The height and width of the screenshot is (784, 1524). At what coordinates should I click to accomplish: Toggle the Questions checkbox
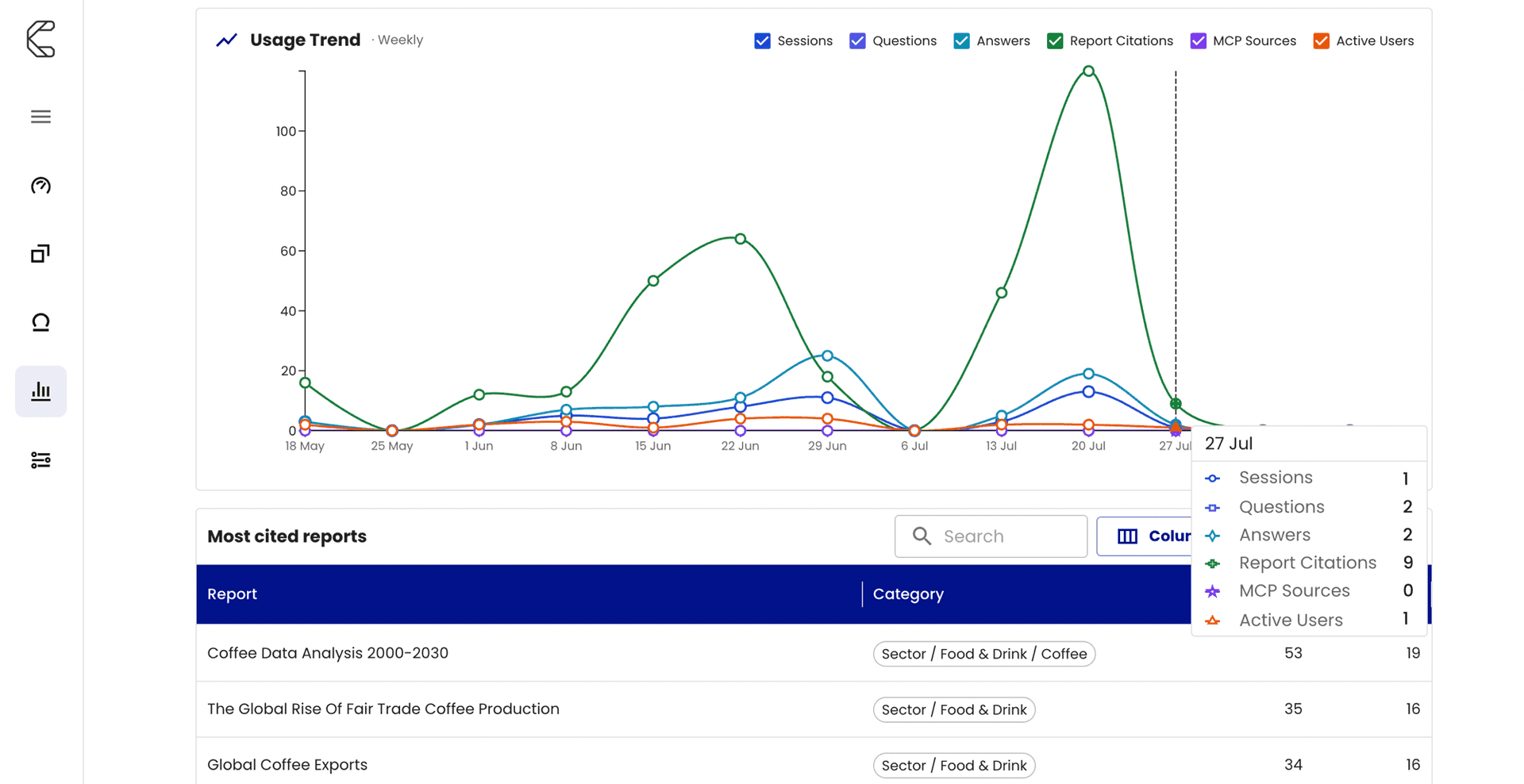click(x=857, y=40)
